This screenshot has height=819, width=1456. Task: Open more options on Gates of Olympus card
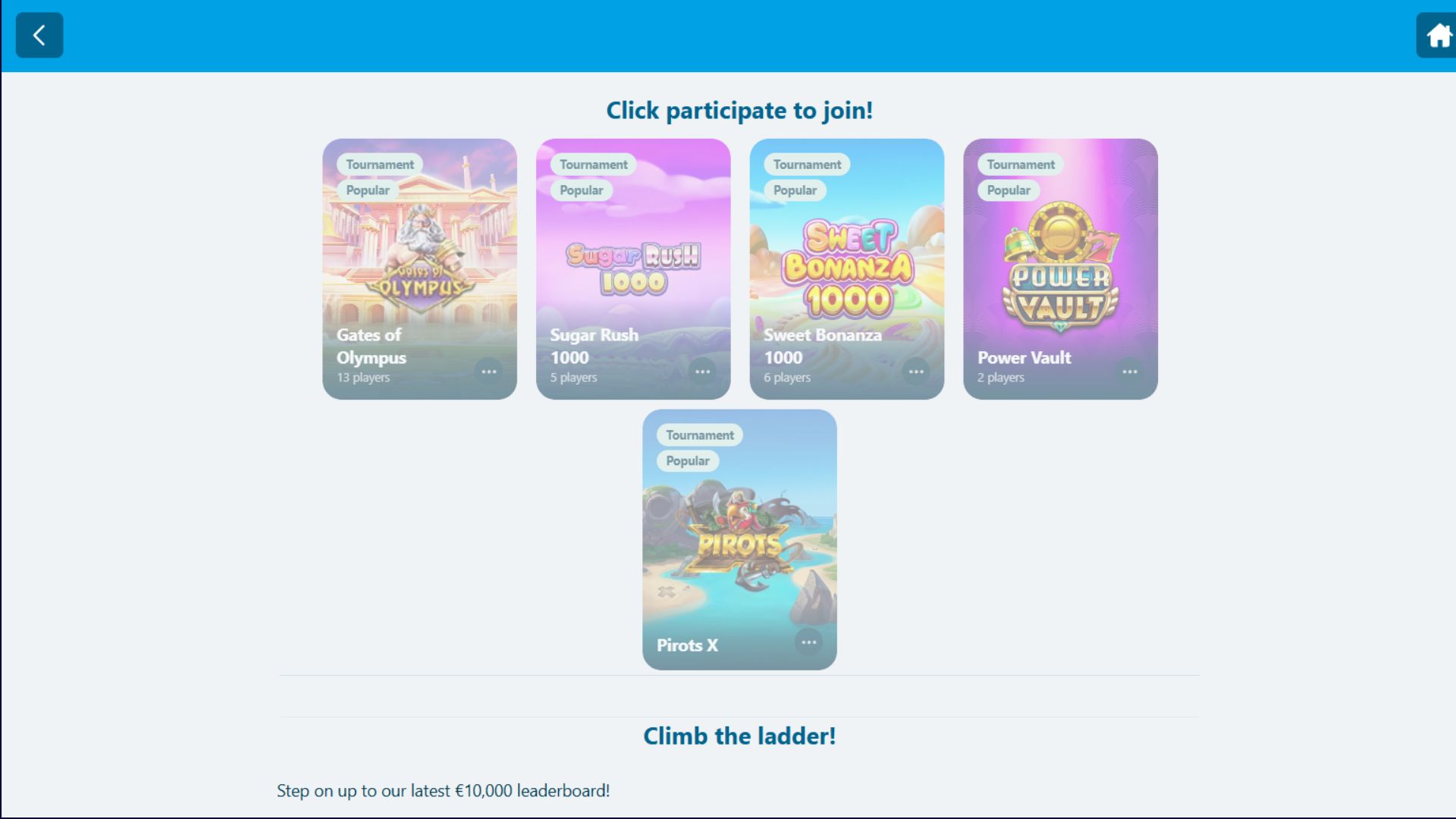click(x=489, y=372)
